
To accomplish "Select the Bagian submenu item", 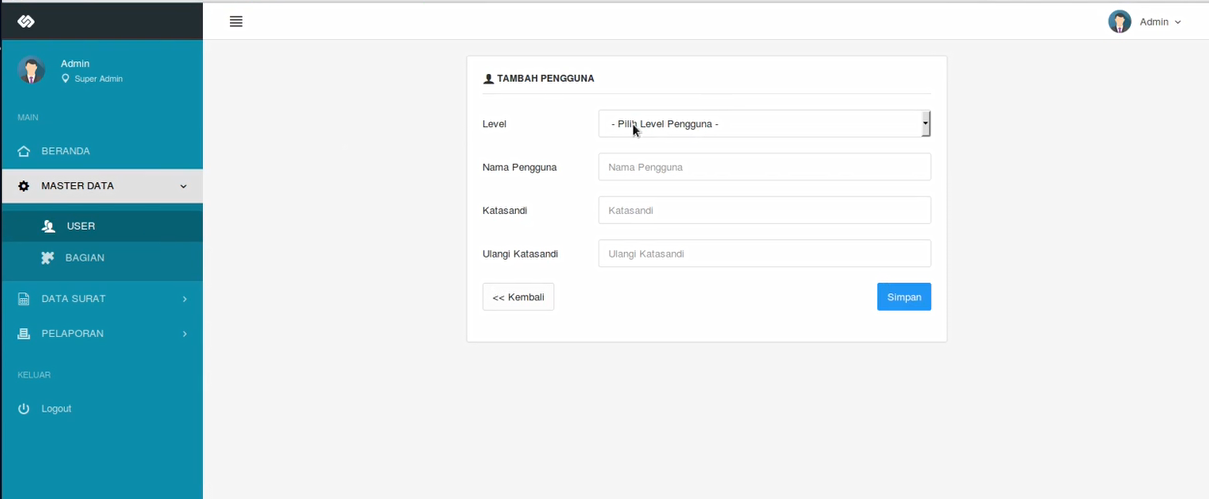I will (85, 258).
